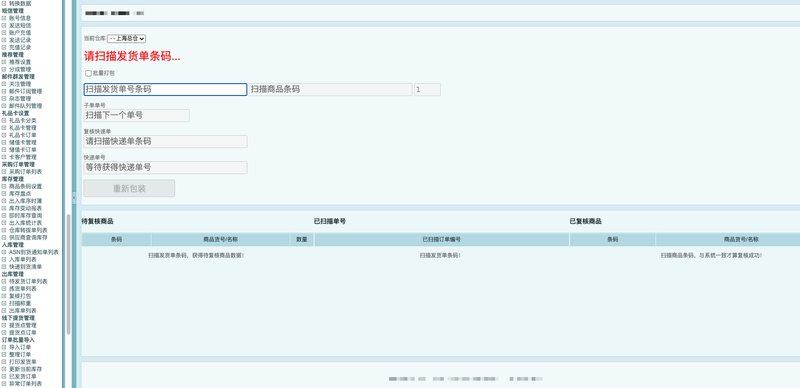The height and width of the screenshot is (388, 800).
Task: Click the page icon beside 即时库存查询
Action: click(4, 215)
